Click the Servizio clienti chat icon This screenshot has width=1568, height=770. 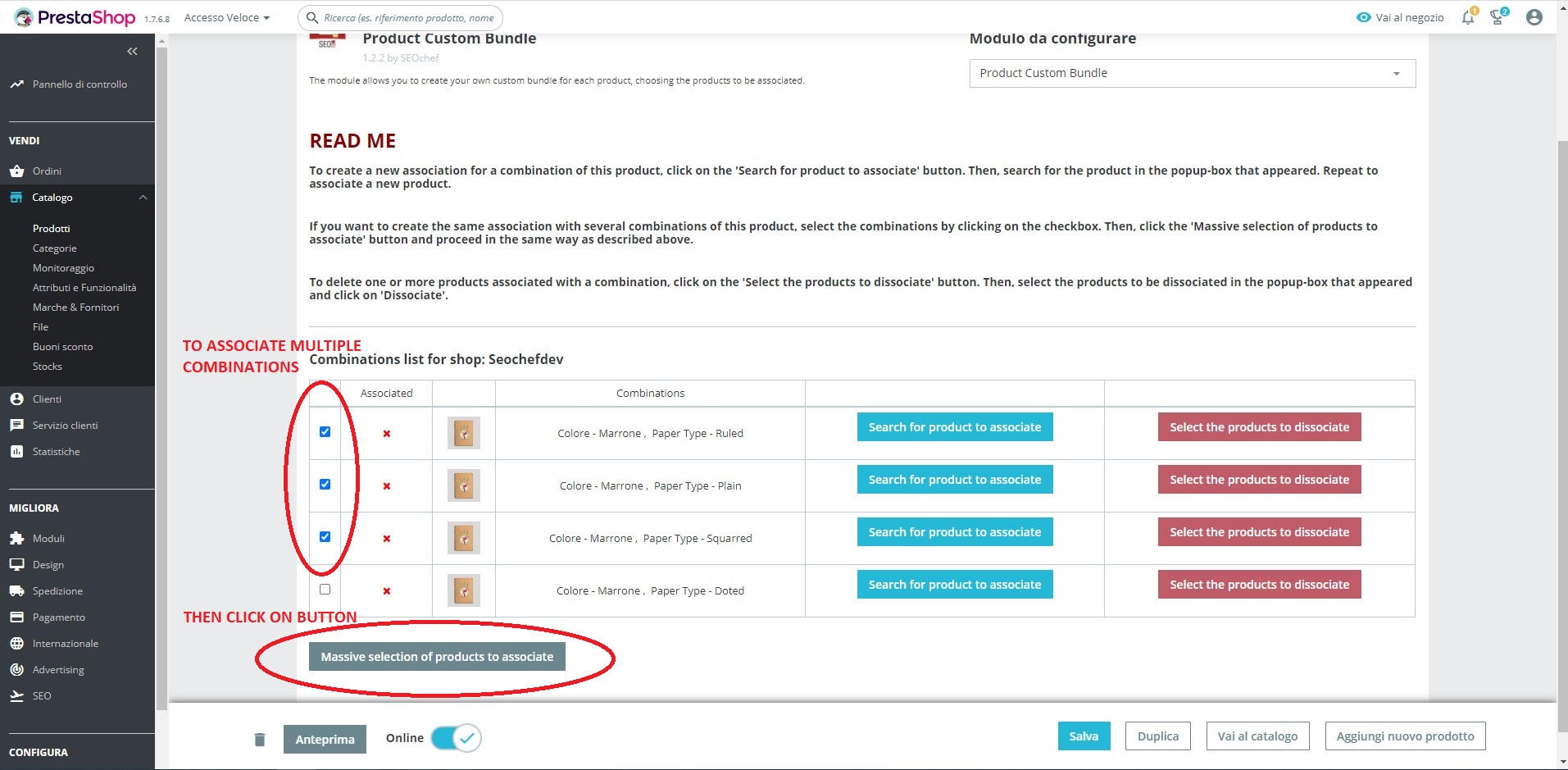pos(16,426)
